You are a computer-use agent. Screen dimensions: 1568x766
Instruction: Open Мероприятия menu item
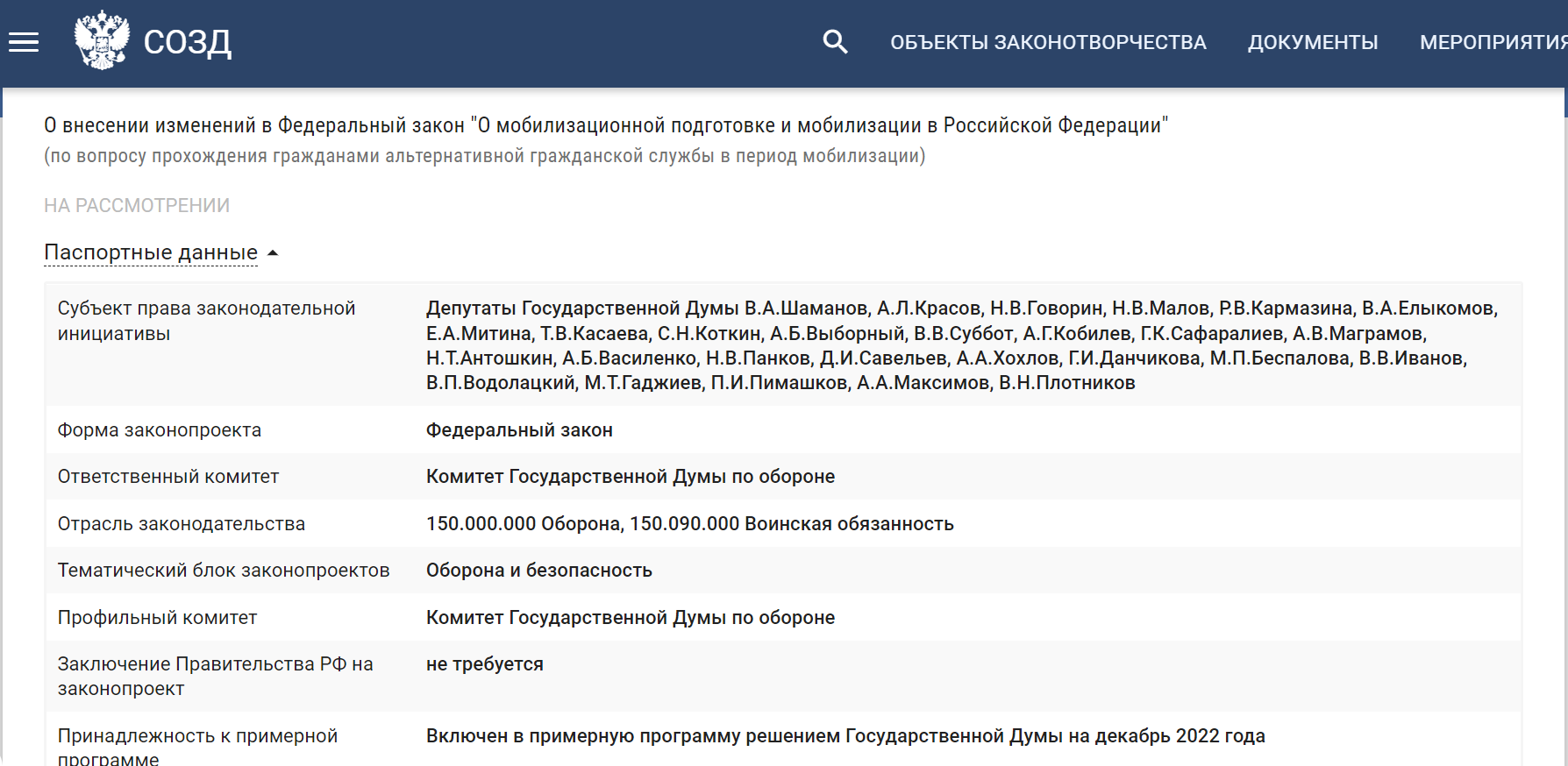point(1493,42)
